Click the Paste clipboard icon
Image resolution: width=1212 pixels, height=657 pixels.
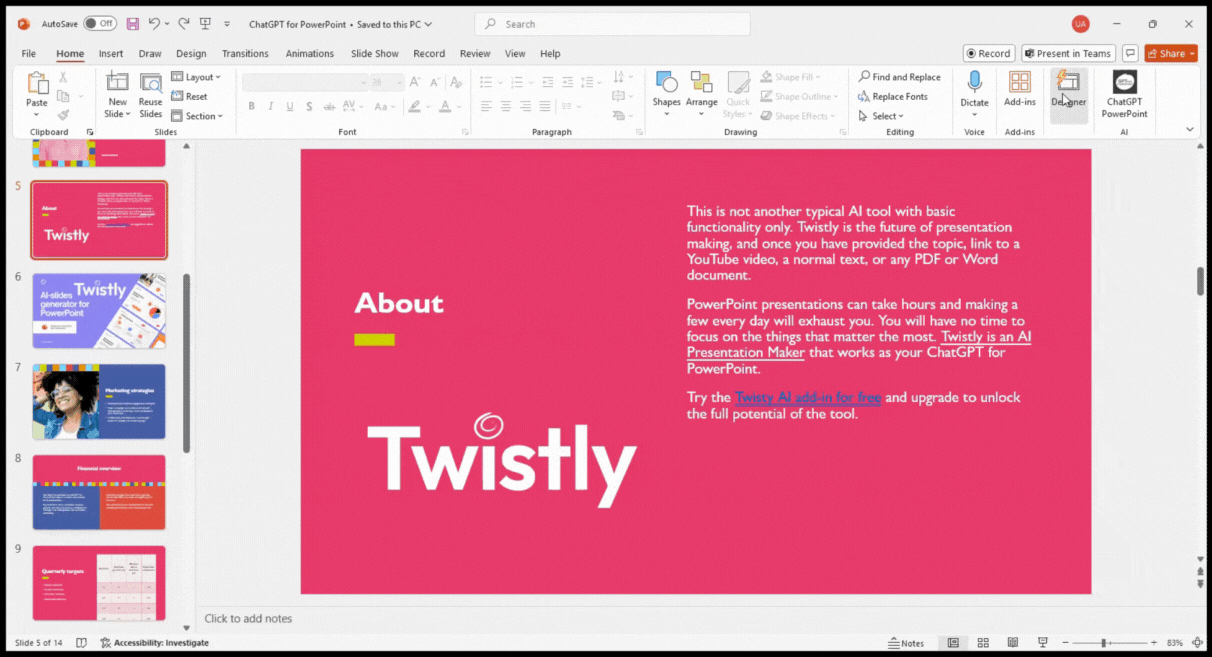pyautogui.click(x=37, y=84)
